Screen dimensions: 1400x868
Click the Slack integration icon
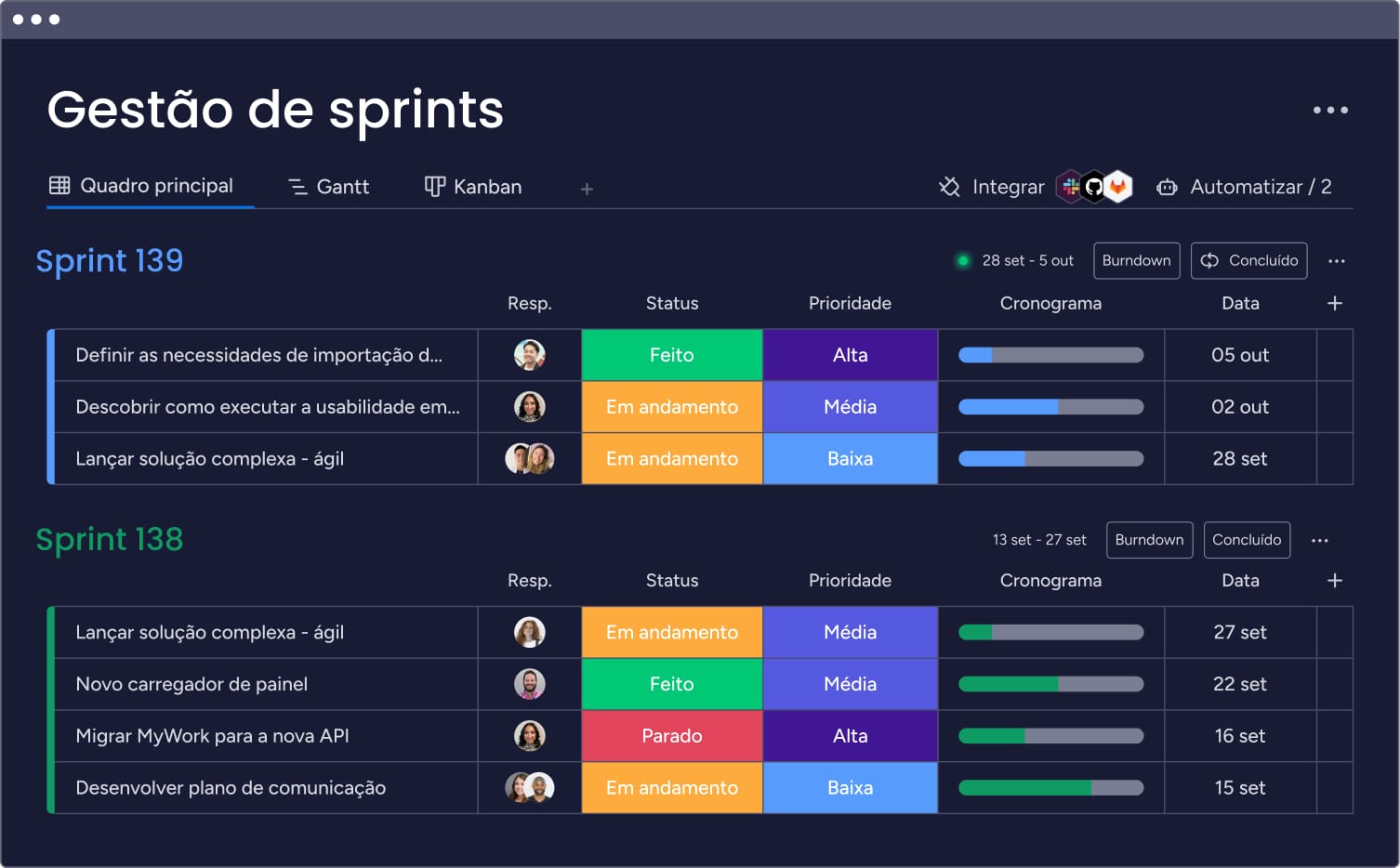coord(1071,187)
